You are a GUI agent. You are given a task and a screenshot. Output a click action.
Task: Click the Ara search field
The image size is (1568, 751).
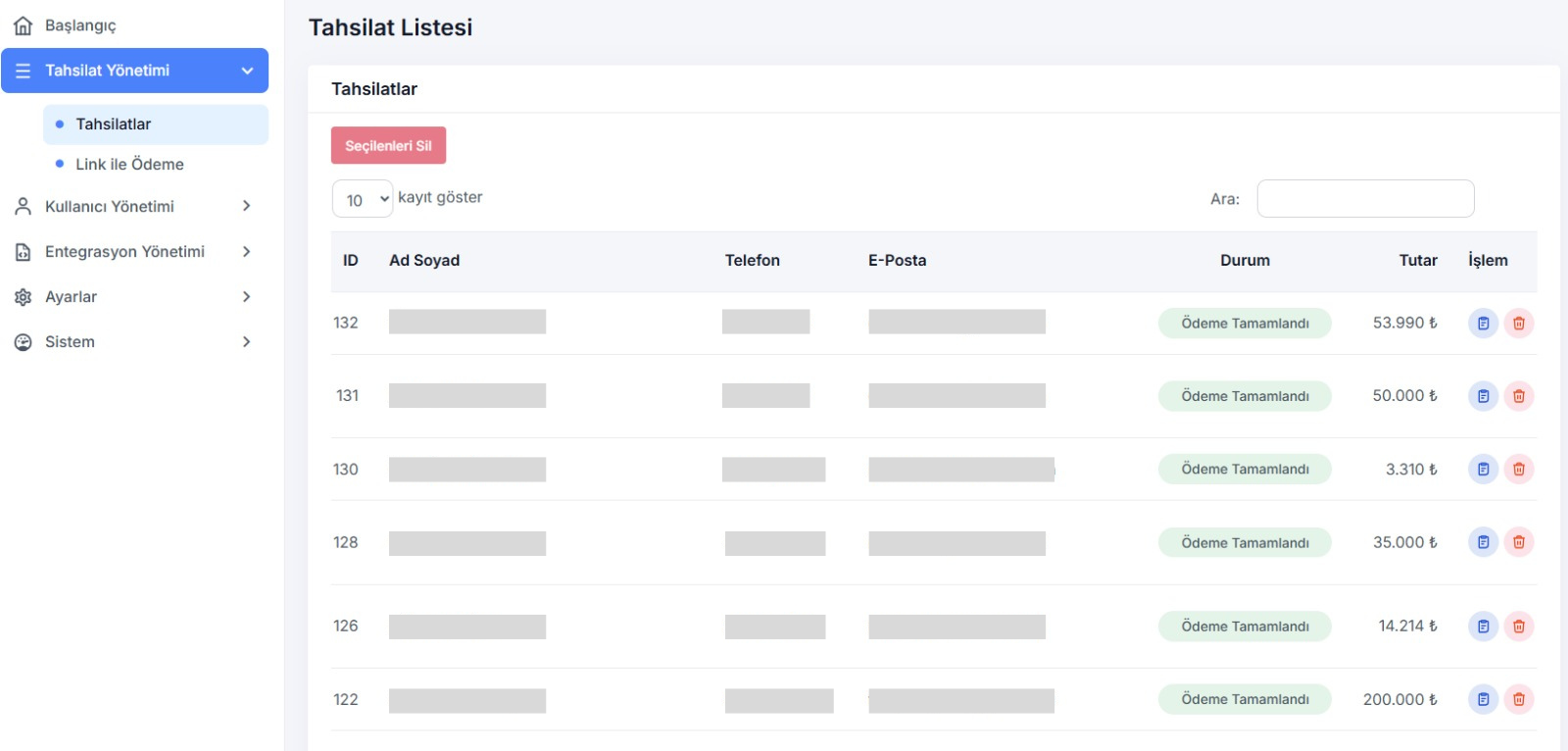click(x=1365, y=199)
